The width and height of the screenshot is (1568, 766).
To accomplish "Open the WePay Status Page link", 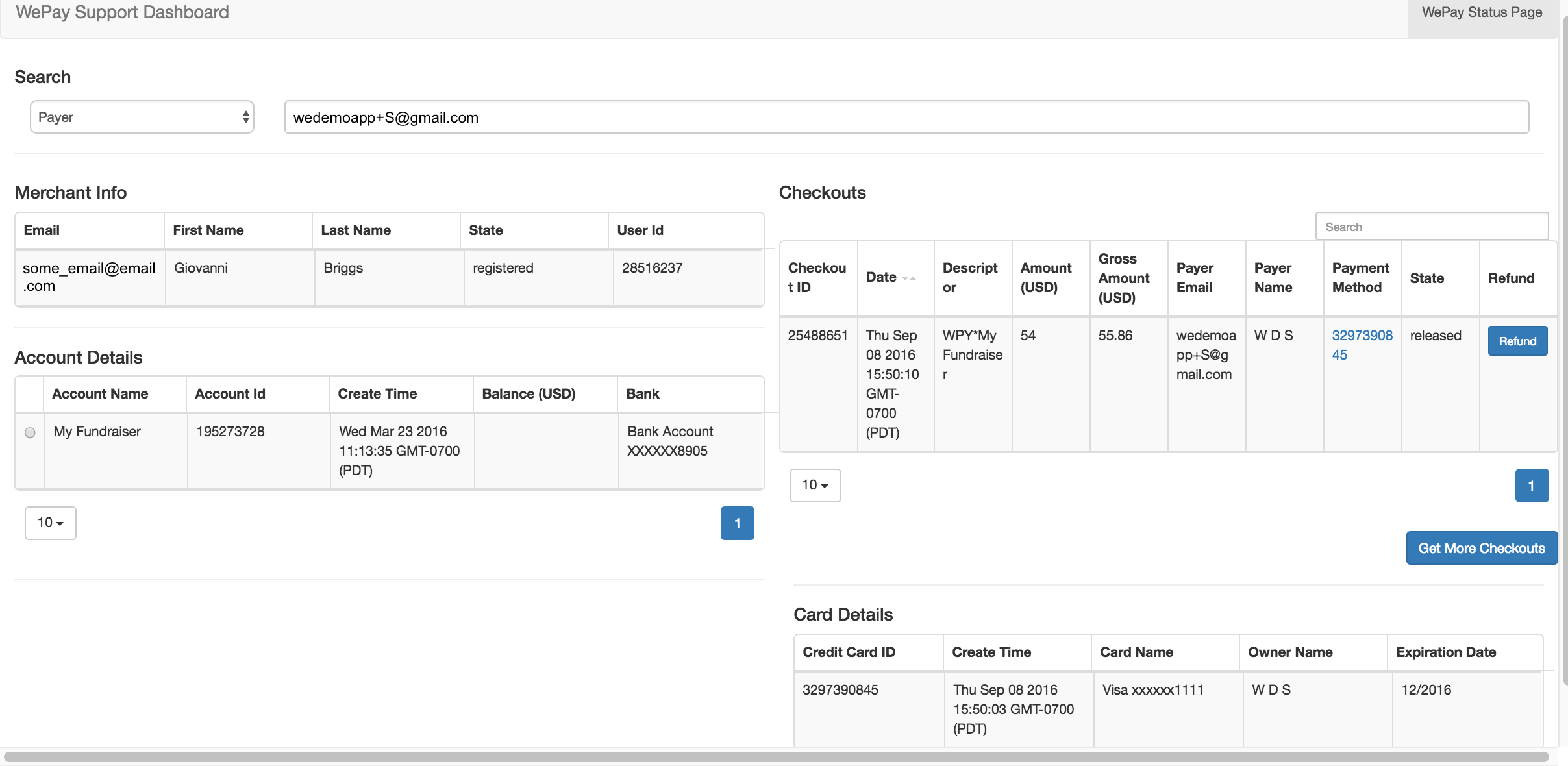I will click(1482, 12).
